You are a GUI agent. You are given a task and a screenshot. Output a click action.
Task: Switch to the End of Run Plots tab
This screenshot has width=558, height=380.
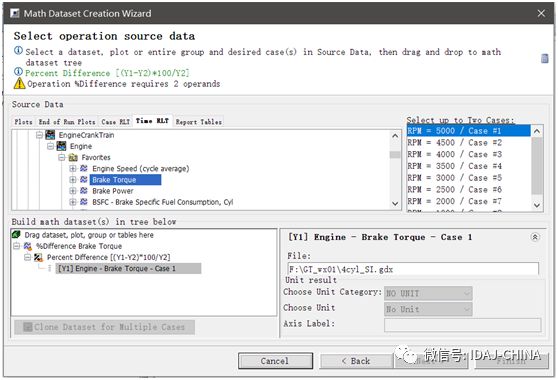pyautogui.click(x=67, y=122)
